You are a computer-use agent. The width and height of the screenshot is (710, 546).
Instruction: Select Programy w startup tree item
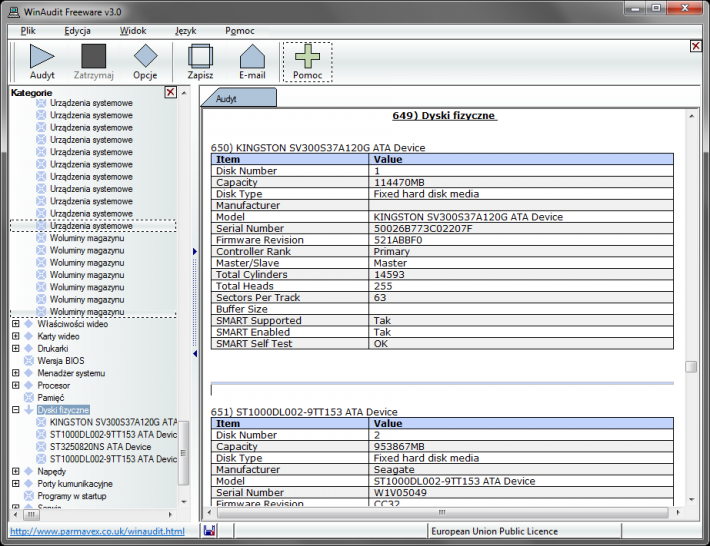coord(72,496)
